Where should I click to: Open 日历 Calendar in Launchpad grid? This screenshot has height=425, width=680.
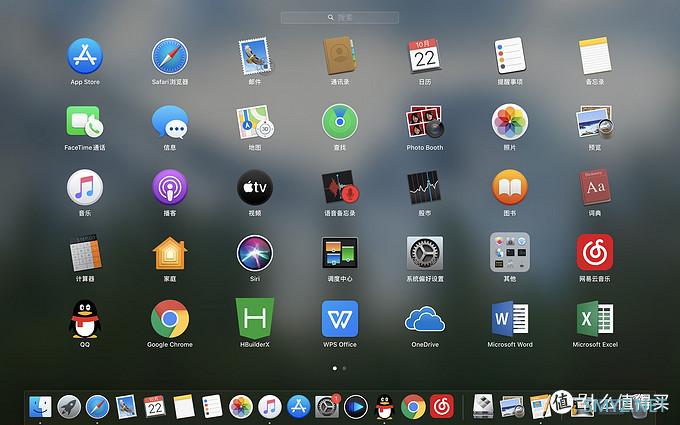pos(425,56)
